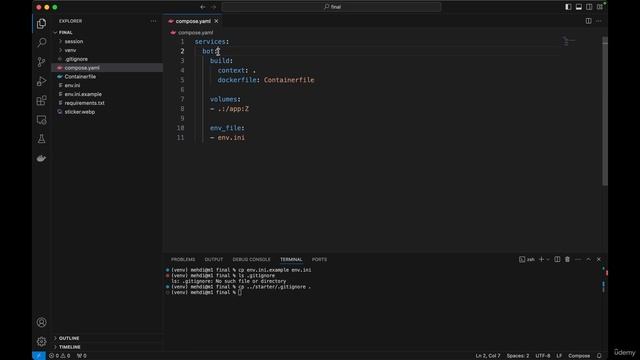Open the Remote Explorer view

(41, 120)
